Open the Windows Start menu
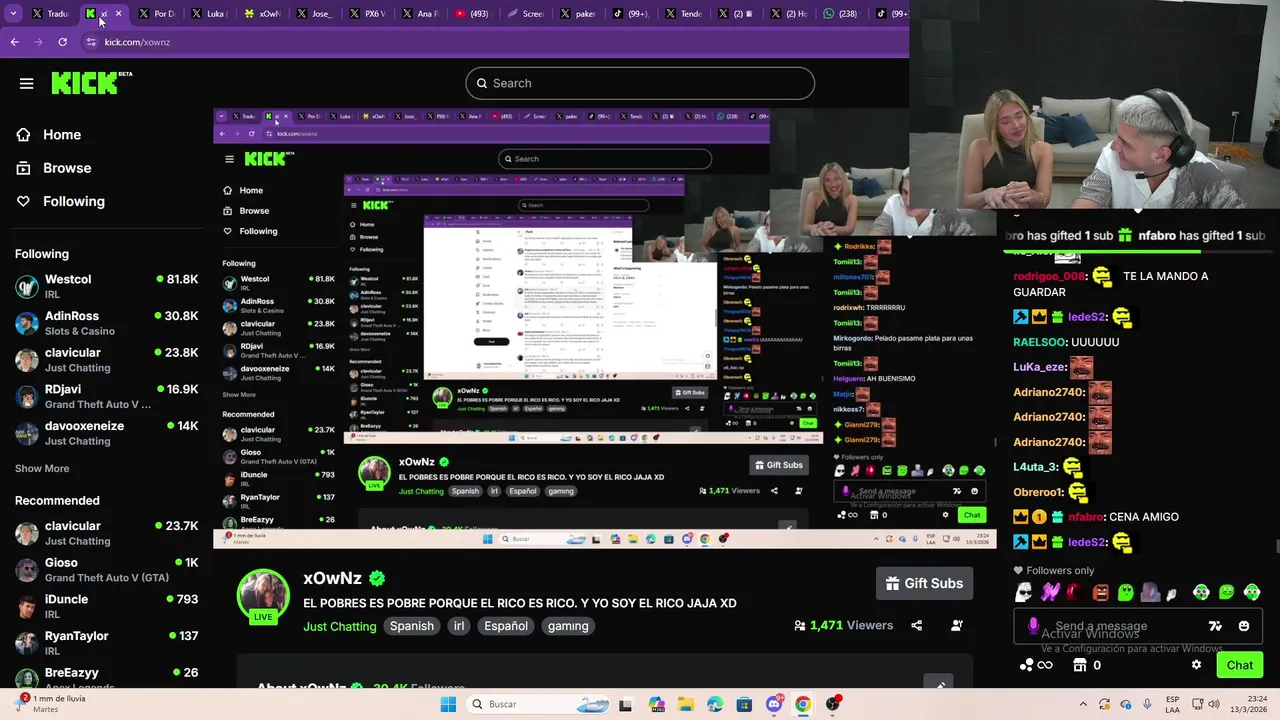The image size is (1280, 720). point(448,704)
